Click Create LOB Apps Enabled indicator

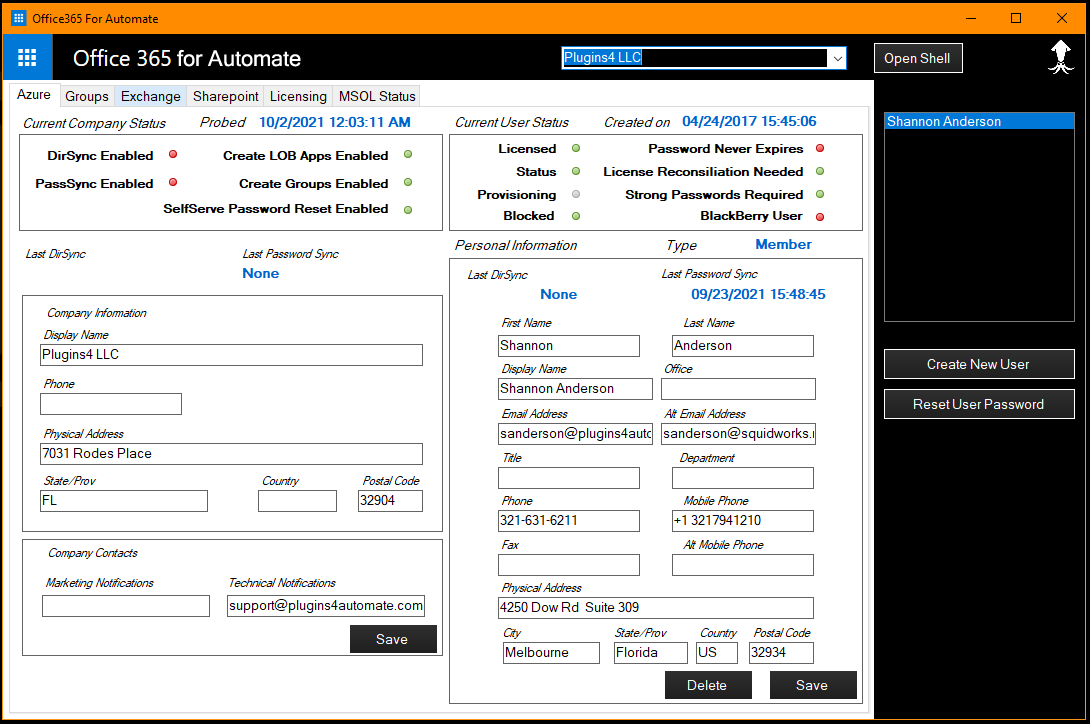pyautogui.click(x=408, y=154)
